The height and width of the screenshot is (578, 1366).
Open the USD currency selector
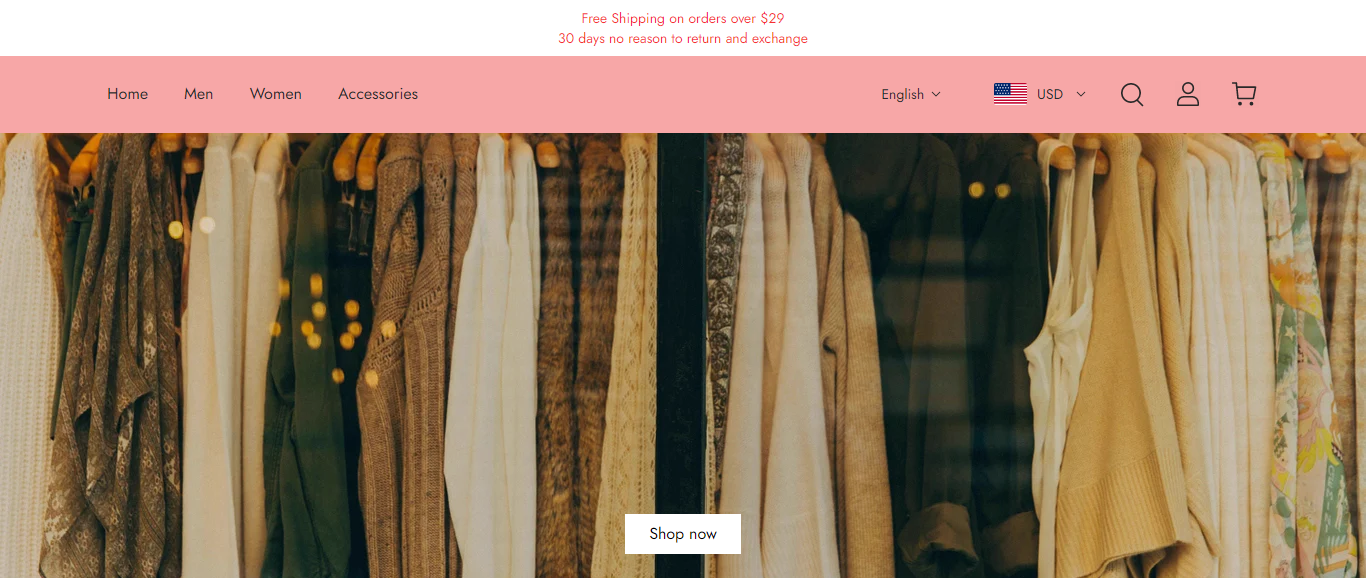point(1040,94)
